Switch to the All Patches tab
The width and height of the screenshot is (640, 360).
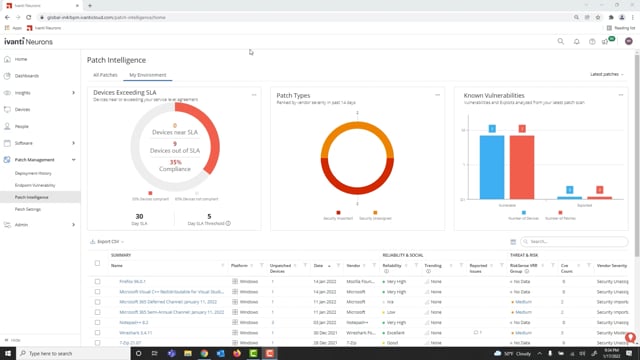[x=105, y=75]
